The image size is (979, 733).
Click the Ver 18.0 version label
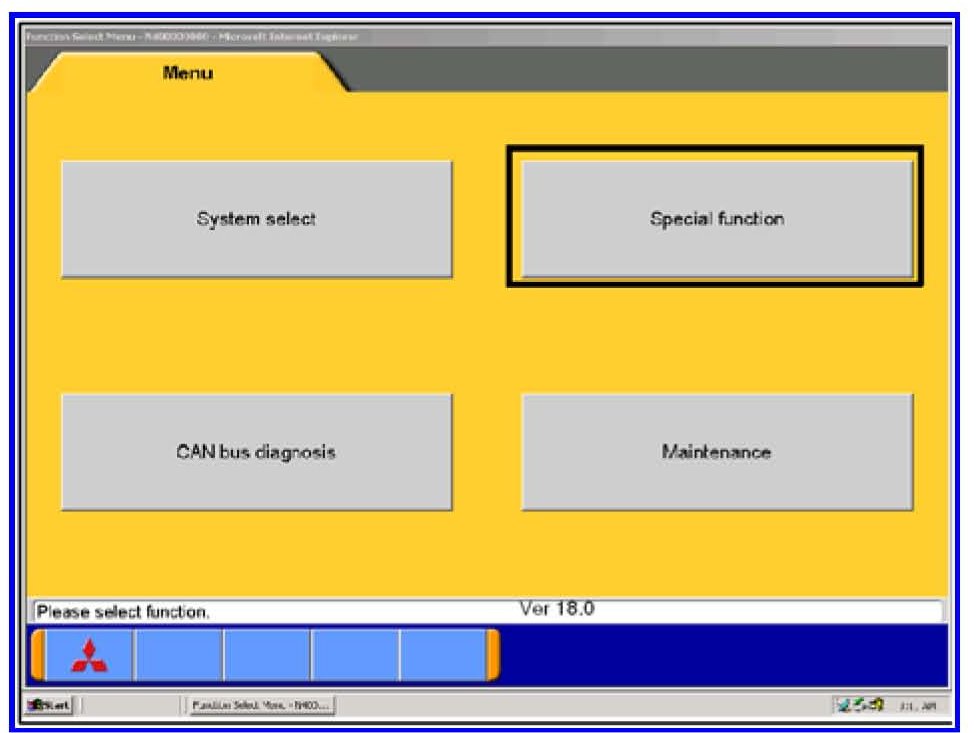click(x=557, y=607)
